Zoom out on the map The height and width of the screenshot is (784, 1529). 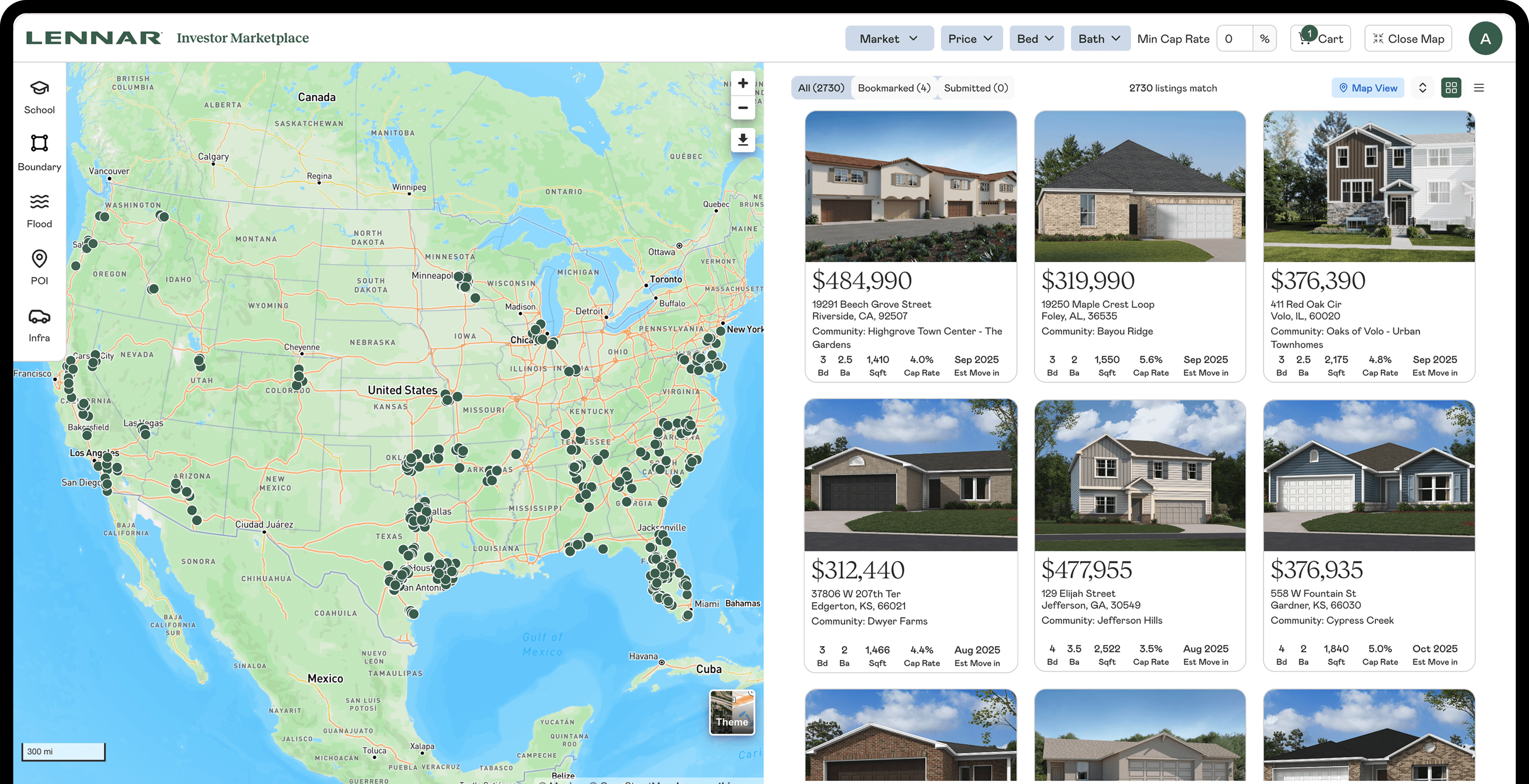coord(742,108)
